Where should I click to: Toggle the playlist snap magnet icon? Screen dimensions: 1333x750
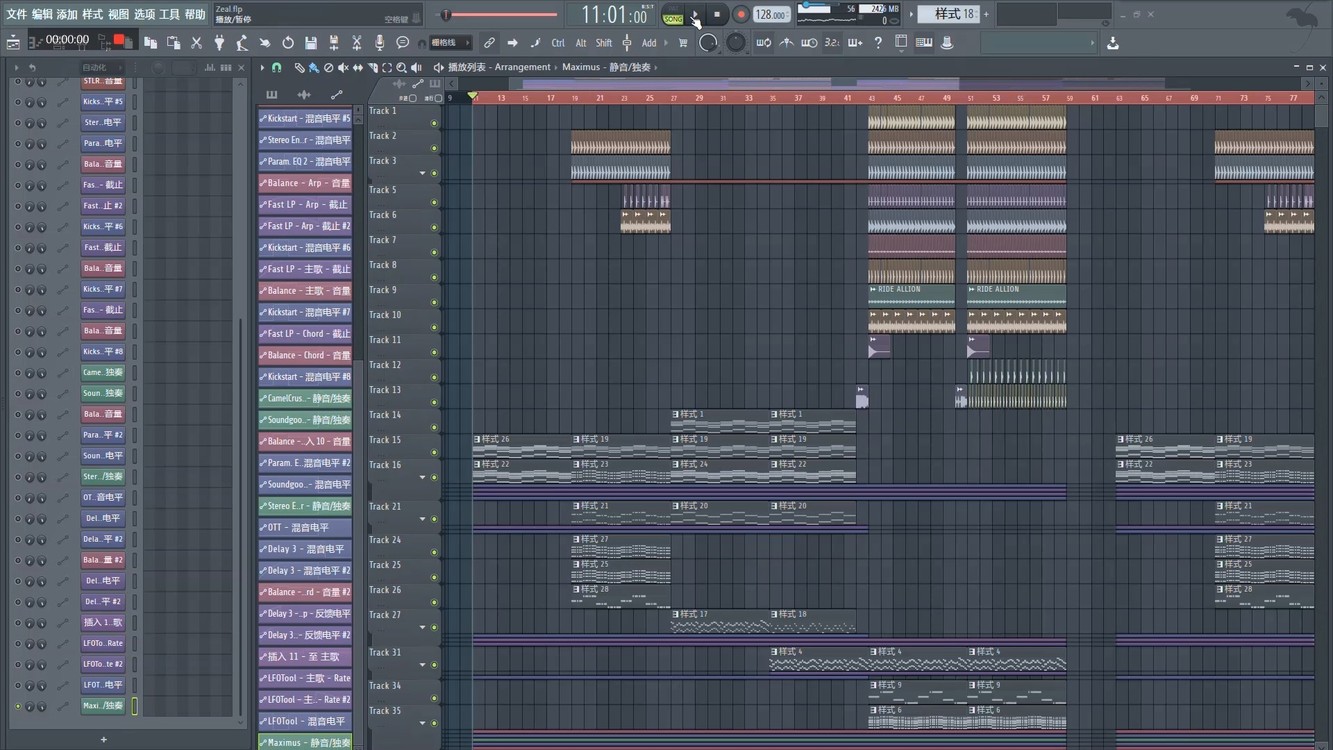[276, 68]
